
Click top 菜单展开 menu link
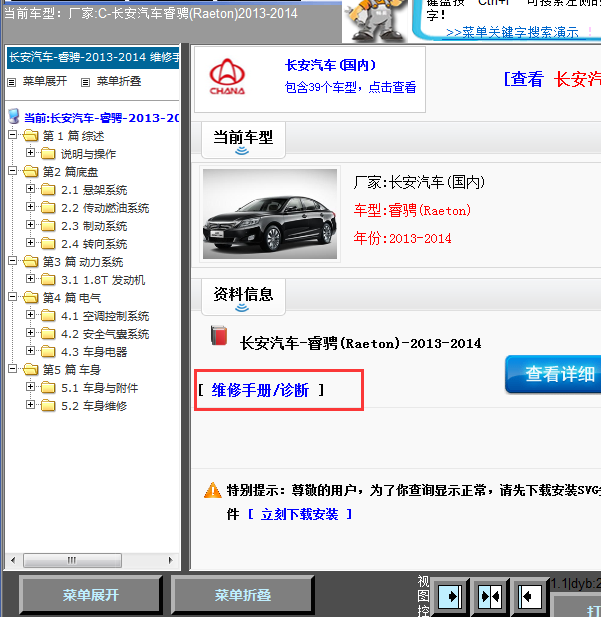click(x=45, y=81)
